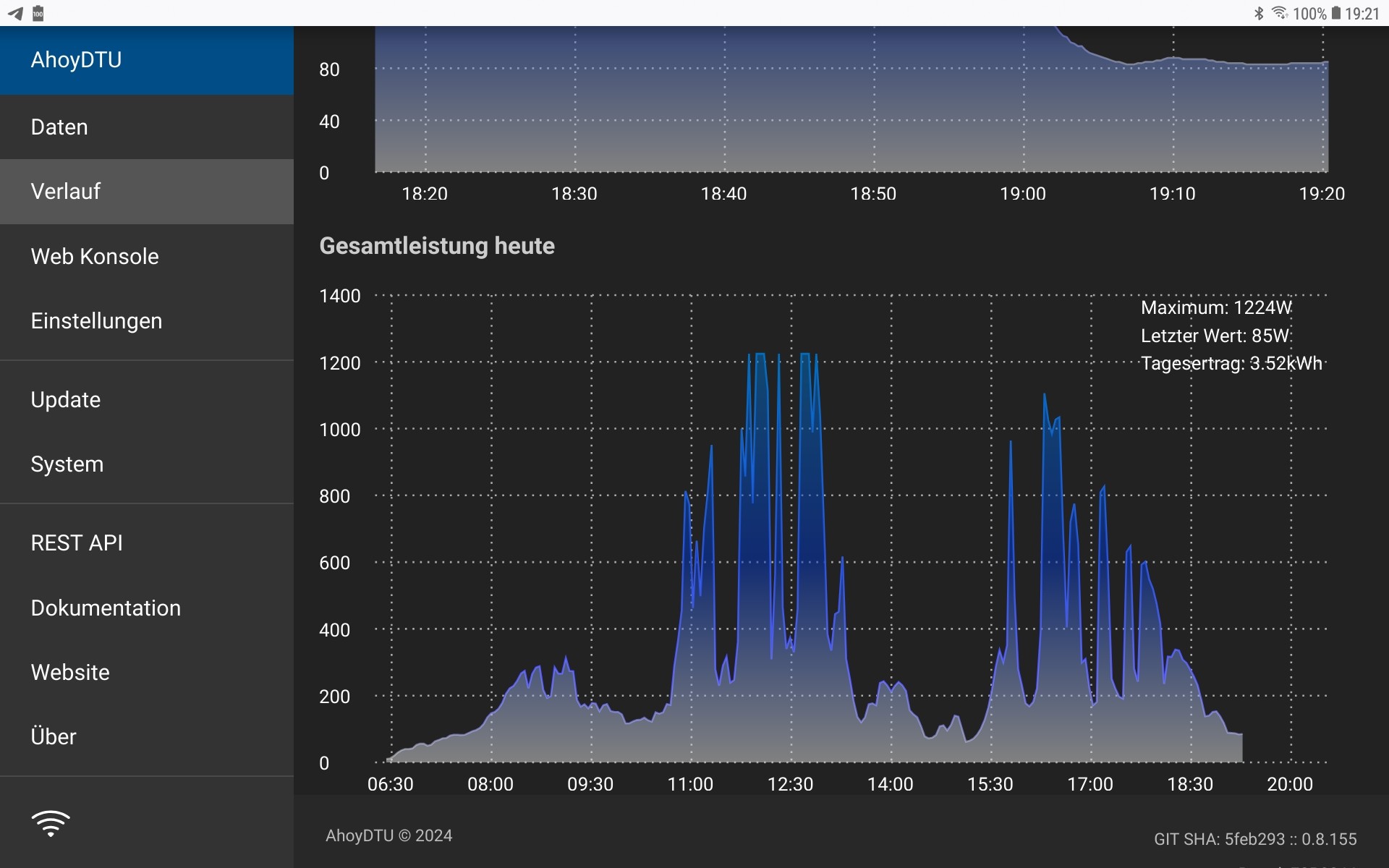Open the System info page

tap(67, 464)
